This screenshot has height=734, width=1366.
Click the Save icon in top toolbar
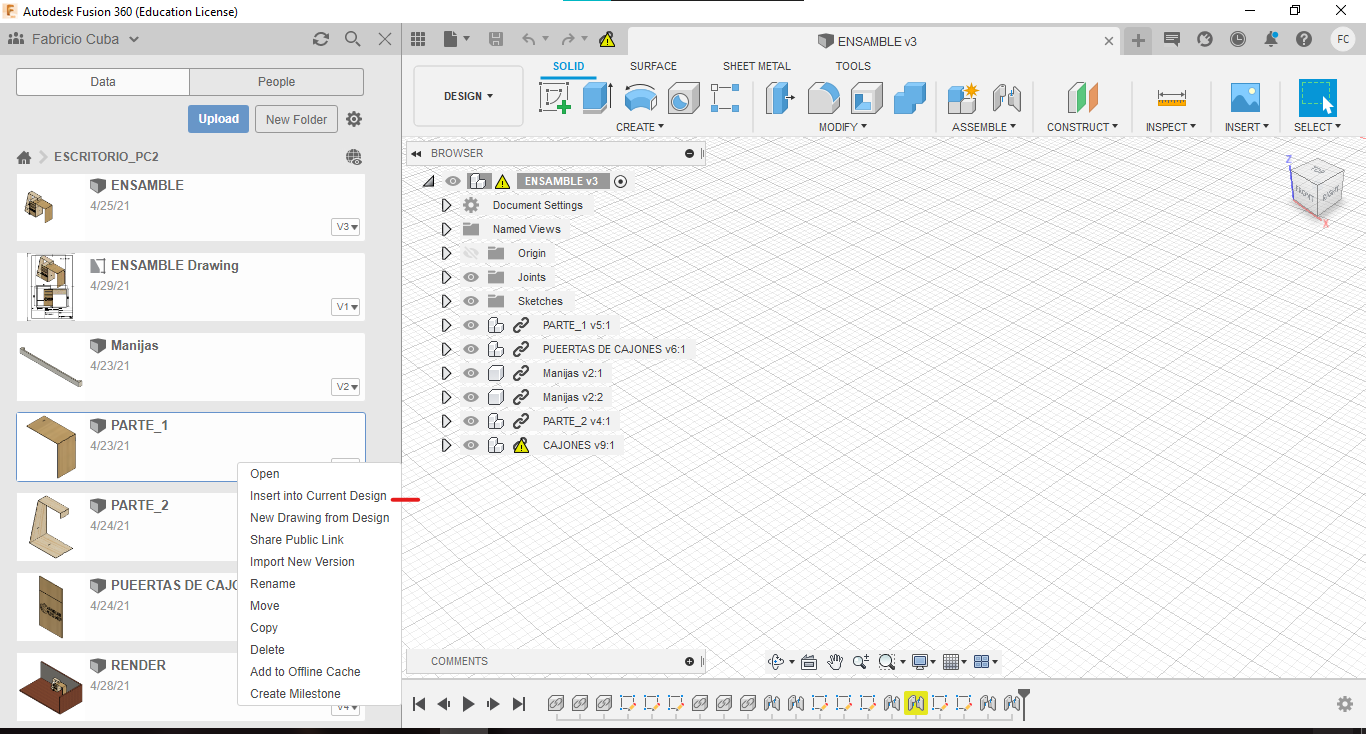click(496, 39)
